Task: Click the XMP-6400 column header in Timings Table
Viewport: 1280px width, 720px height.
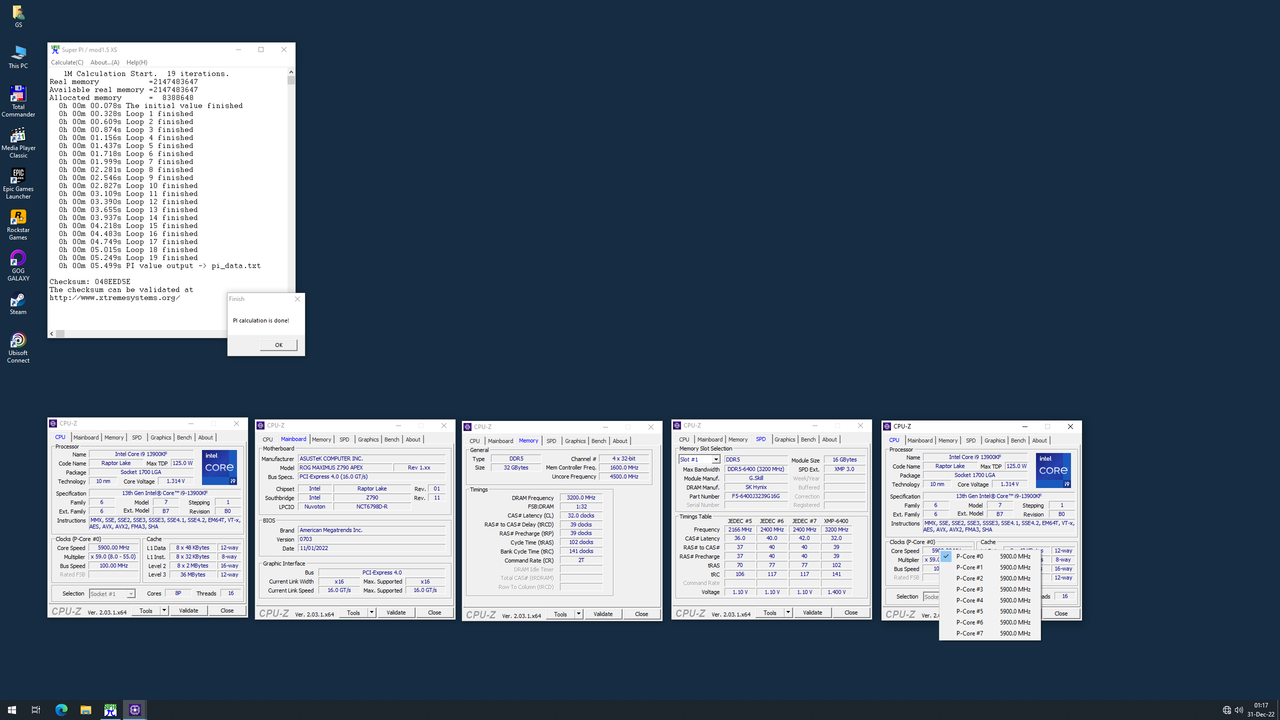Action: 836,520
